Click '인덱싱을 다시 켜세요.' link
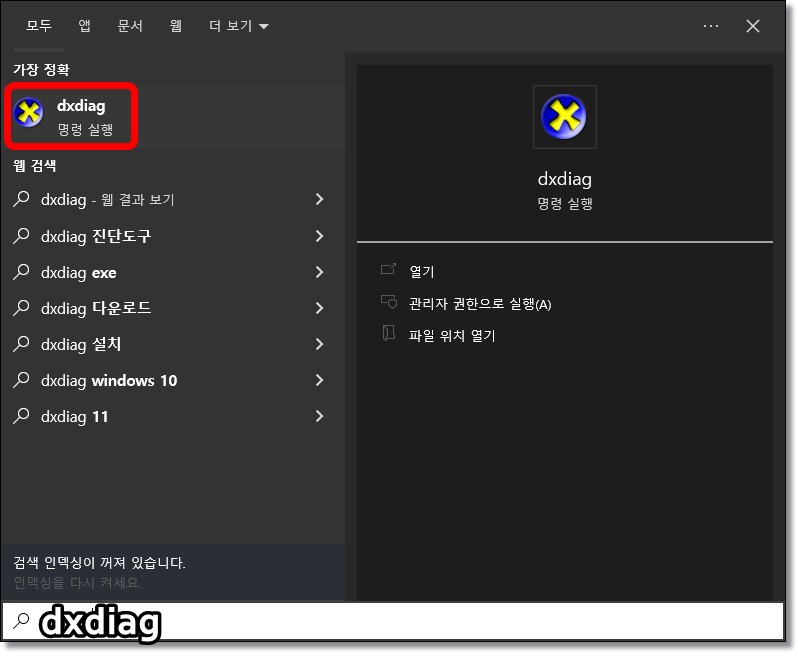 pyautogui.click(x=77, y=582)
